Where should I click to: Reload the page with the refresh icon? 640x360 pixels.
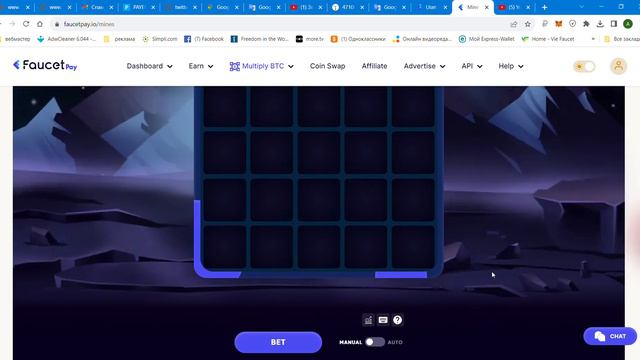pyautogui.click(x=26, y=24)
